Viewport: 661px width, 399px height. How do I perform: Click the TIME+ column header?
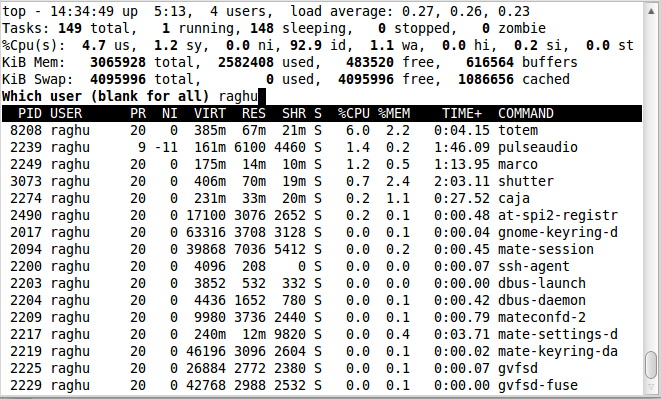pos(462,113)
